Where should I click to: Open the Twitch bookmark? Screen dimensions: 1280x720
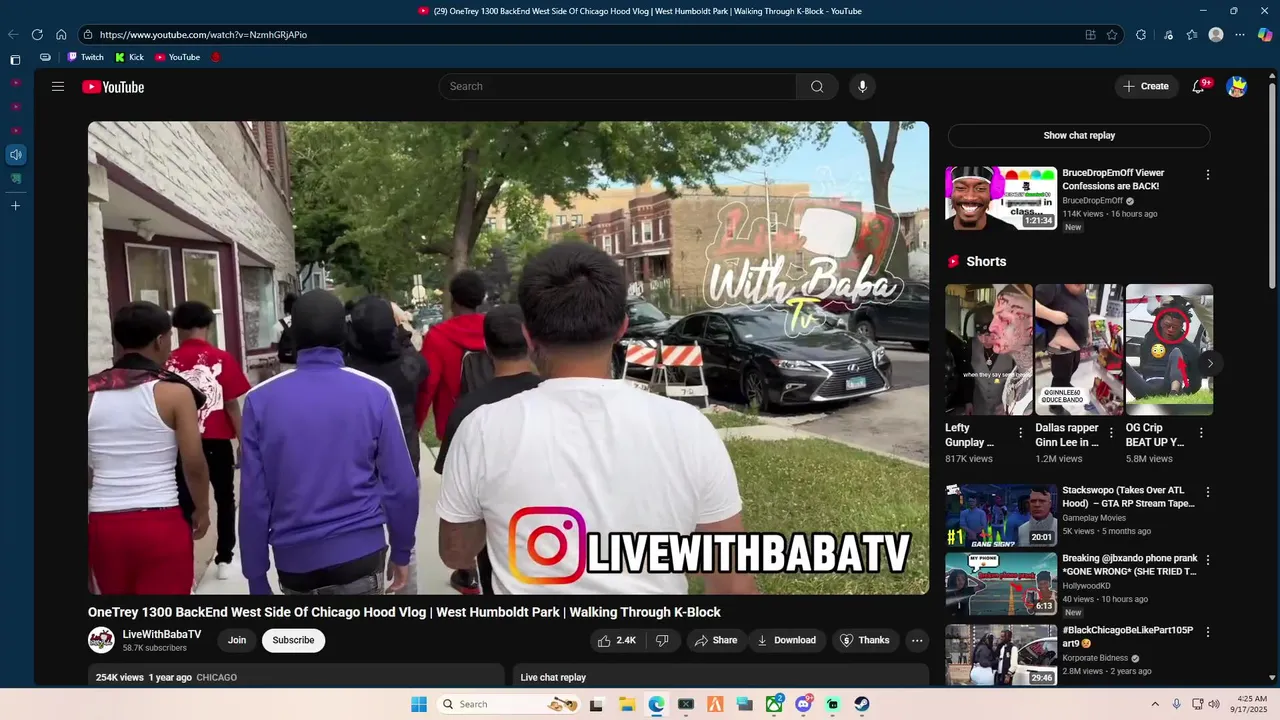(x=86, y=57)
